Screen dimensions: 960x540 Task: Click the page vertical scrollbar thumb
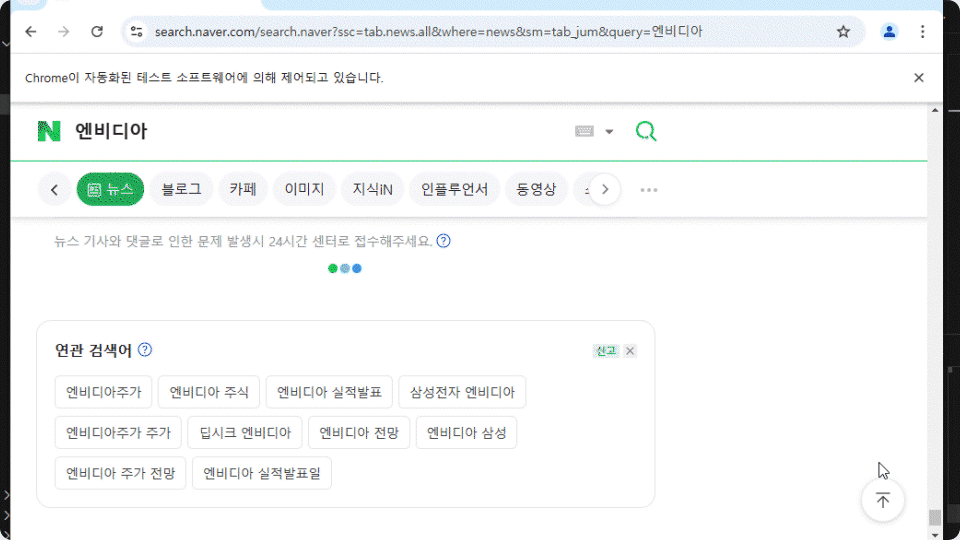(x=934, y=517)
